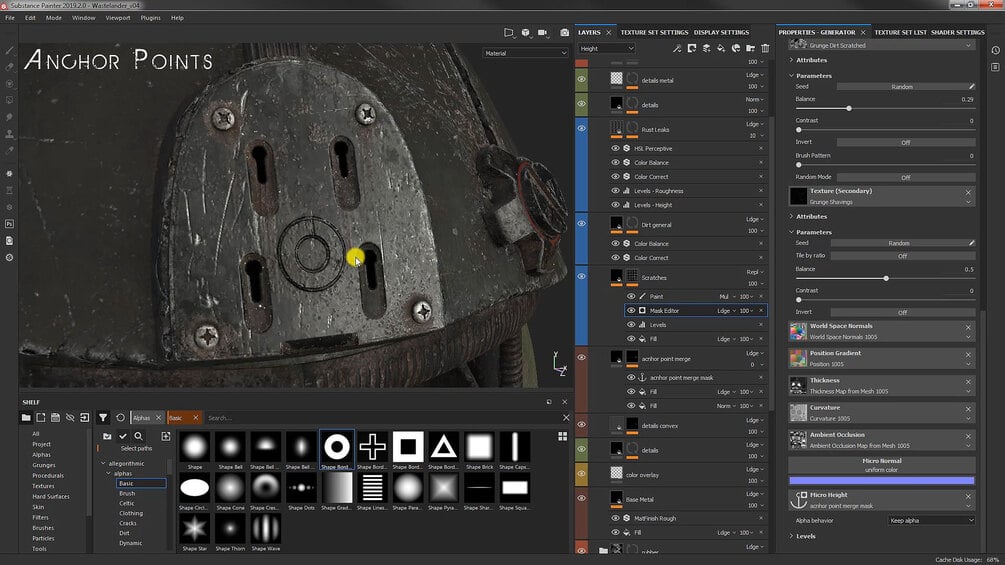The width and height of the screenshot is (1005, 565).
Task: Click the shelf filter funnel icon
Action: coord(103,417)
